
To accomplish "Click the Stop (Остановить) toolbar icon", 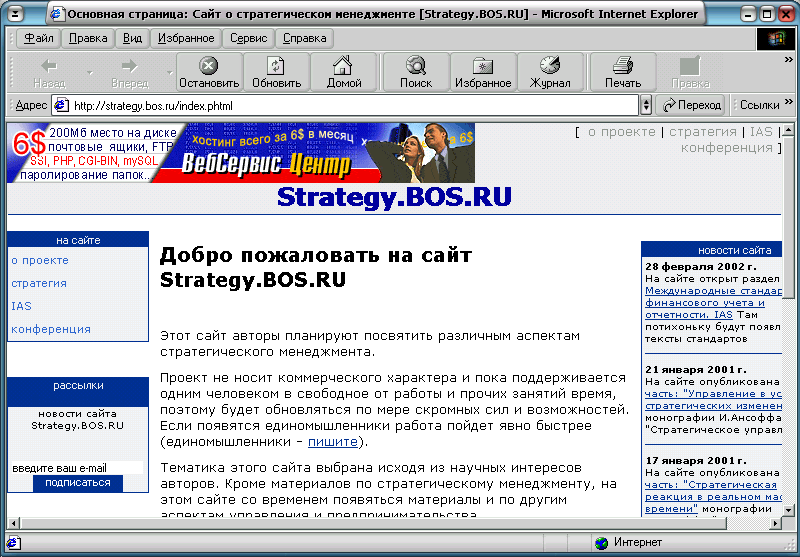I will tap(209, 72).
